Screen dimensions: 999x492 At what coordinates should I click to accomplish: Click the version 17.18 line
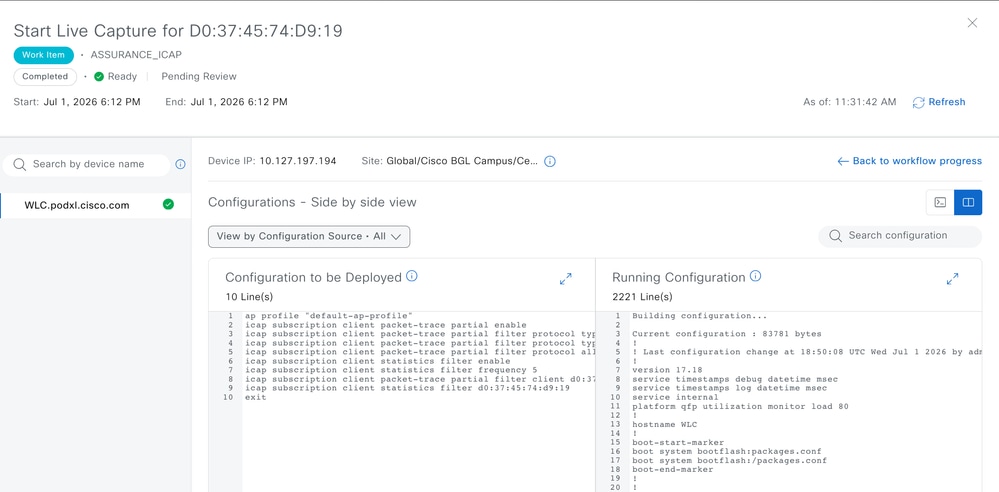point(666,370)
